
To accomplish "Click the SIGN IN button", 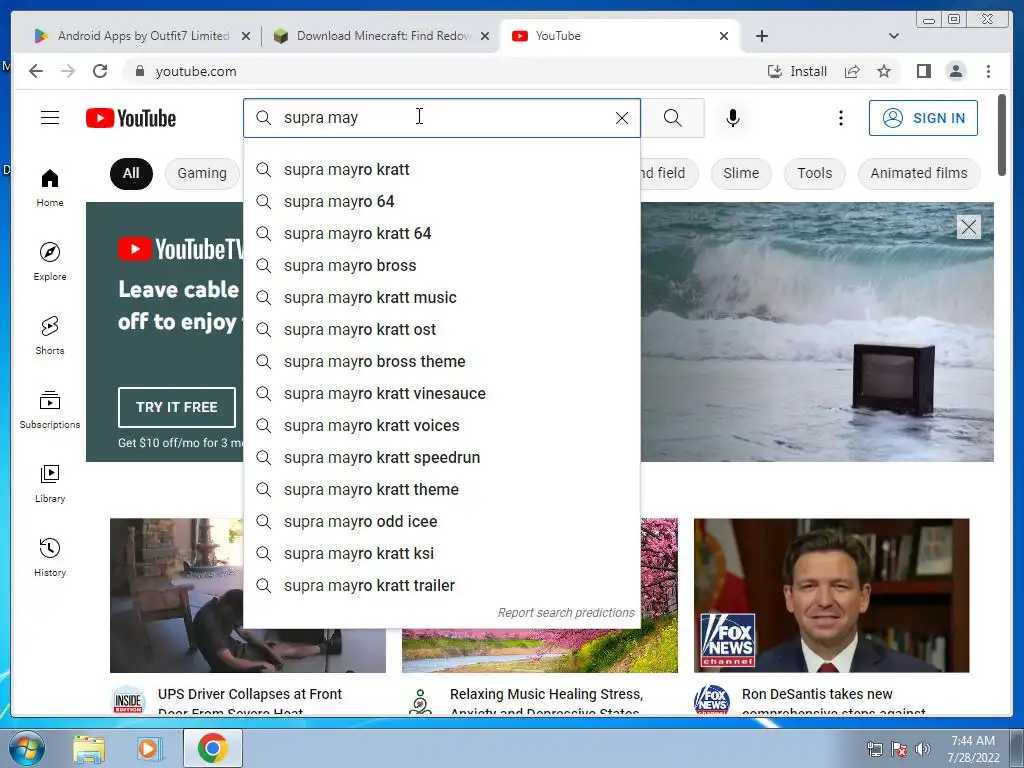I will point(923,118).
